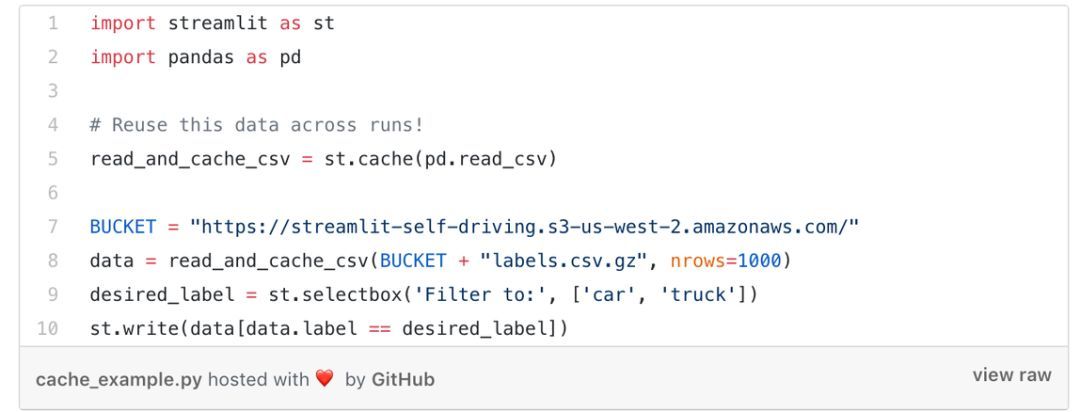Viewport: 1080px width, 412px height.
Task: Click the BUCKET URL string
Action: 525,227
